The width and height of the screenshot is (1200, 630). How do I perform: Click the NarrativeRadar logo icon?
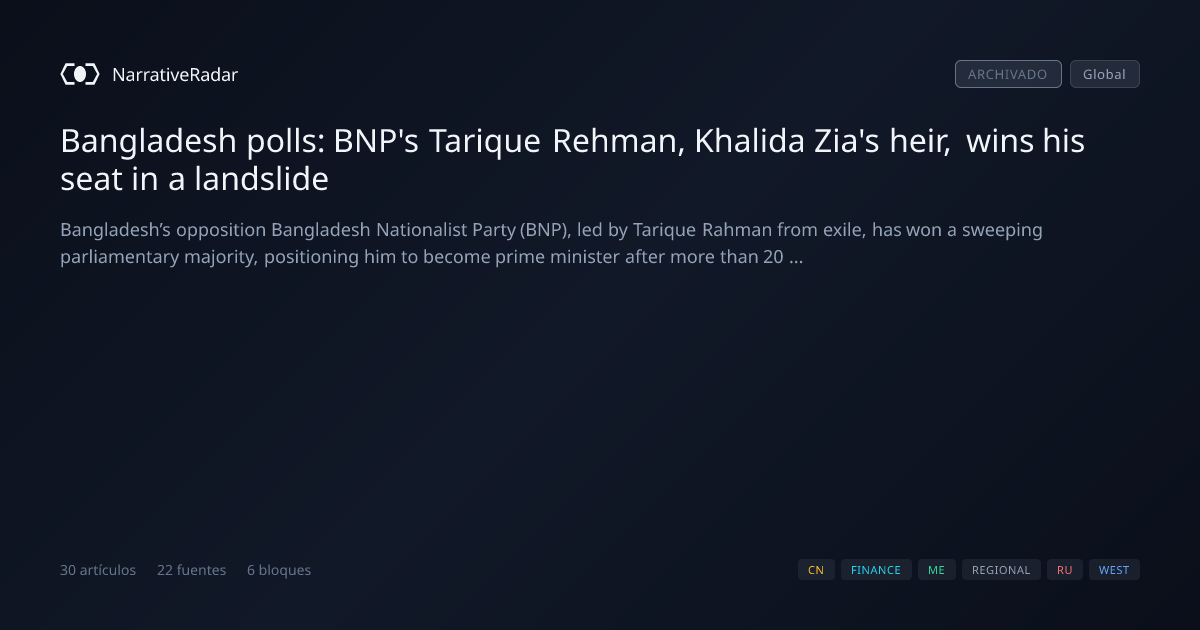coord(80,74)
